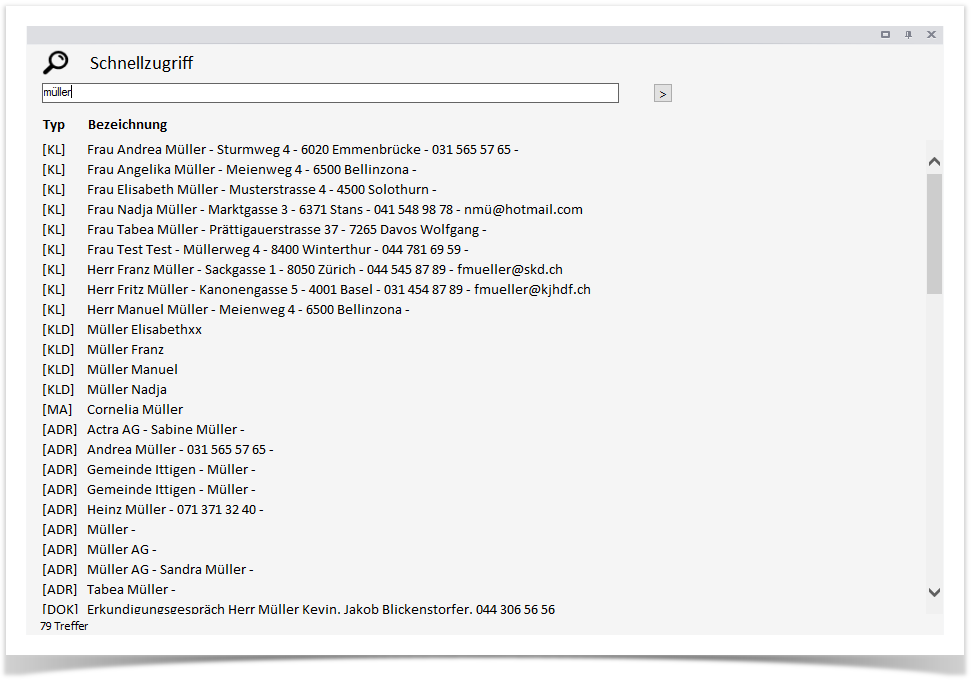Click the Schnellzugriff title text
The height and width of the screenshot is (684, 978).
pos(142,63)
